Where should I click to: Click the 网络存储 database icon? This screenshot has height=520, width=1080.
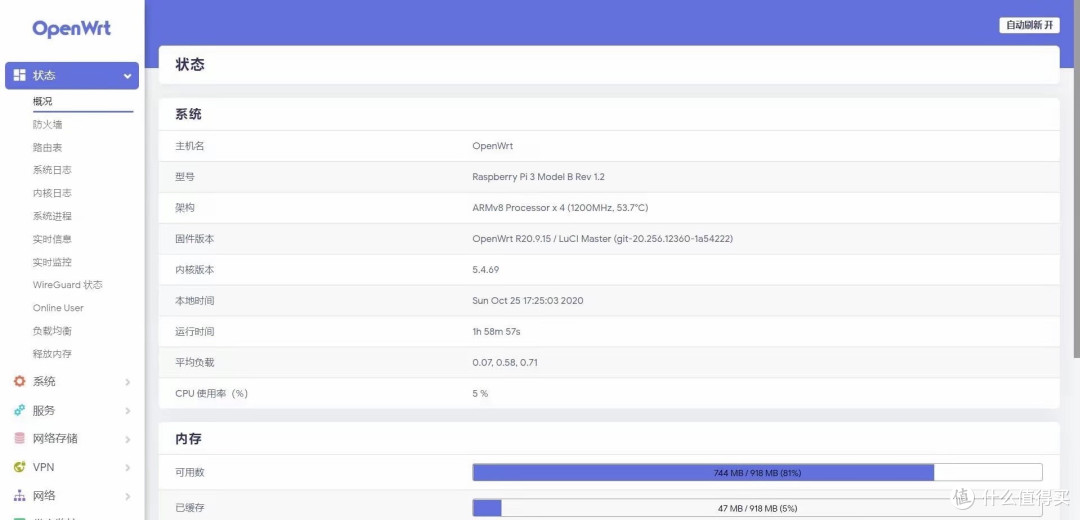coord(19,438)
